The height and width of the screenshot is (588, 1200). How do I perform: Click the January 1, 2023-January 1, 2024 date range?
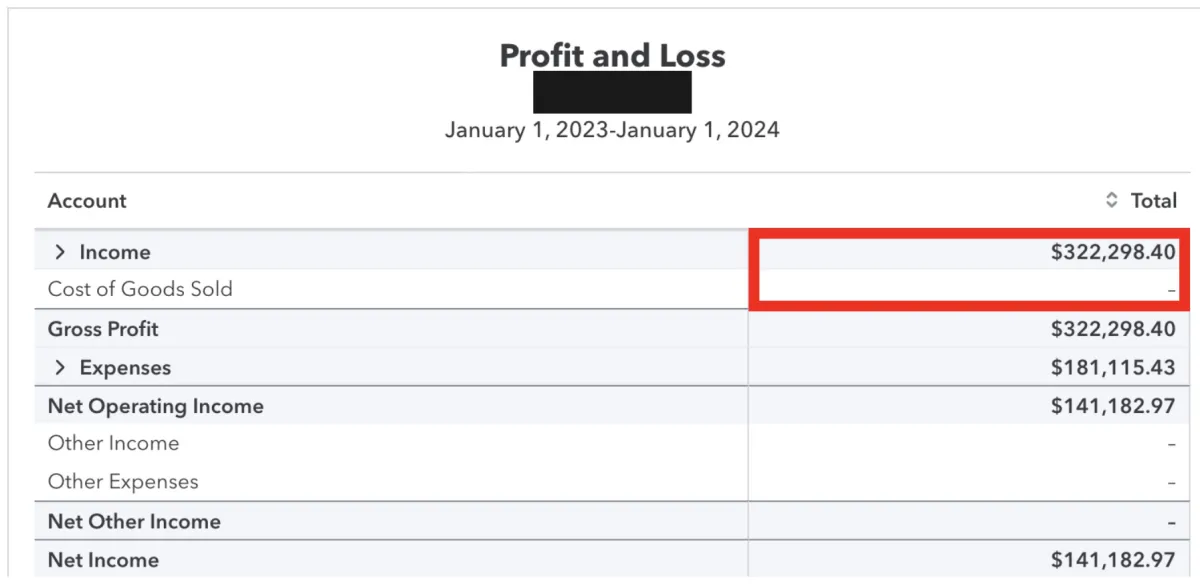point(612,130)
